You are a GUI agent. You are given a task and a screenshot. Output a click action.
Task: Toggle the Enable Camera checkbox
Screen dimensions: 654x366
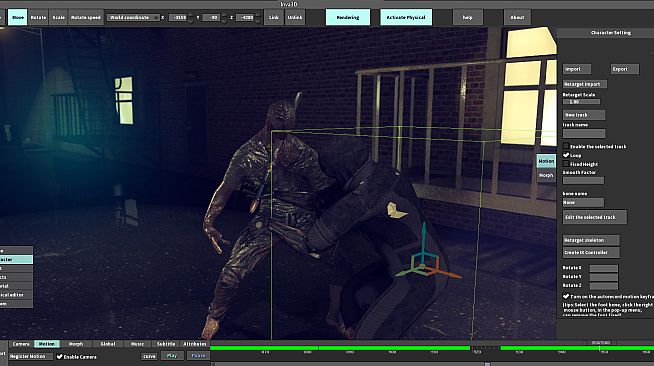click(60, 357)
